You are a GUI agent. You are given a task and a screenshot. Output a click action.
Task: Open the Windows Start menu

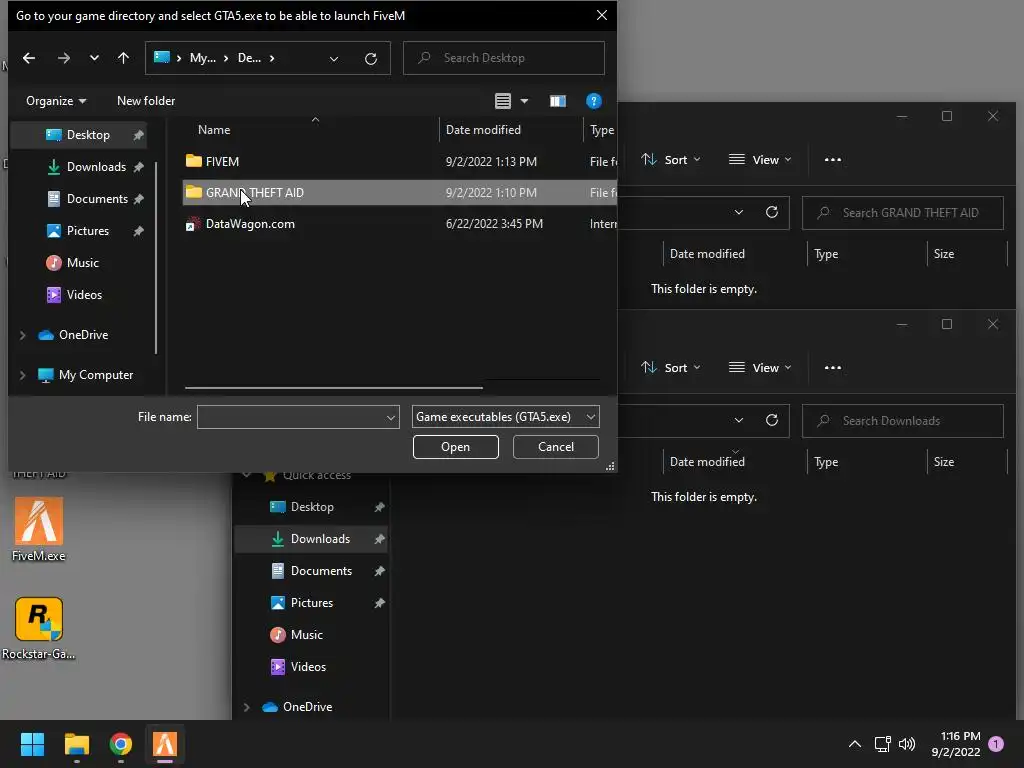tap(32, 744)
